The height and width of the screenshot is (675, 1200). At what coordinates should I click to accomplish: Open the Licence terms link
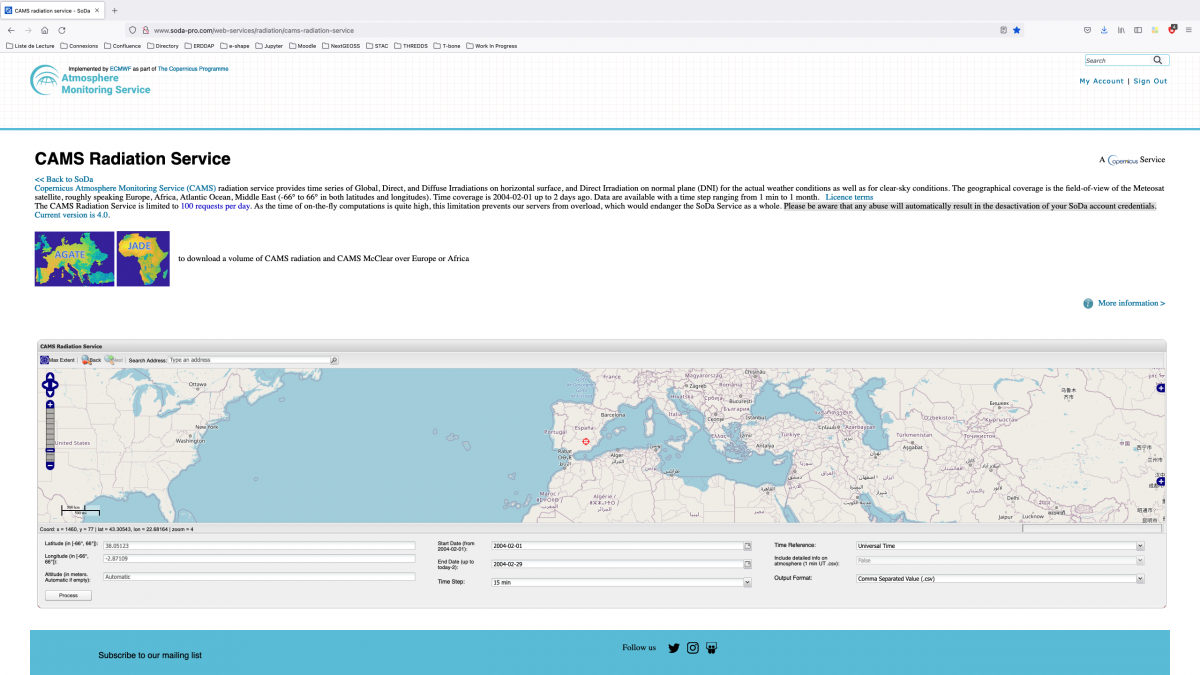pos(849,197)
